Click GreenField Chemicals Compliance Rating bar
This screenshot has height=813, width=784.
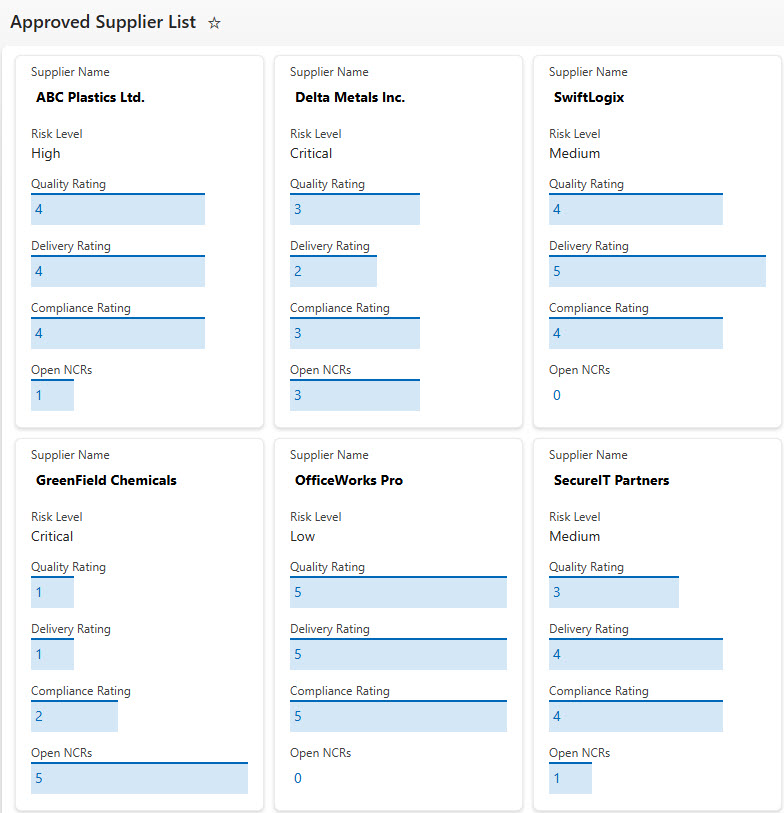pyautogui.click(x=74, y=717)
